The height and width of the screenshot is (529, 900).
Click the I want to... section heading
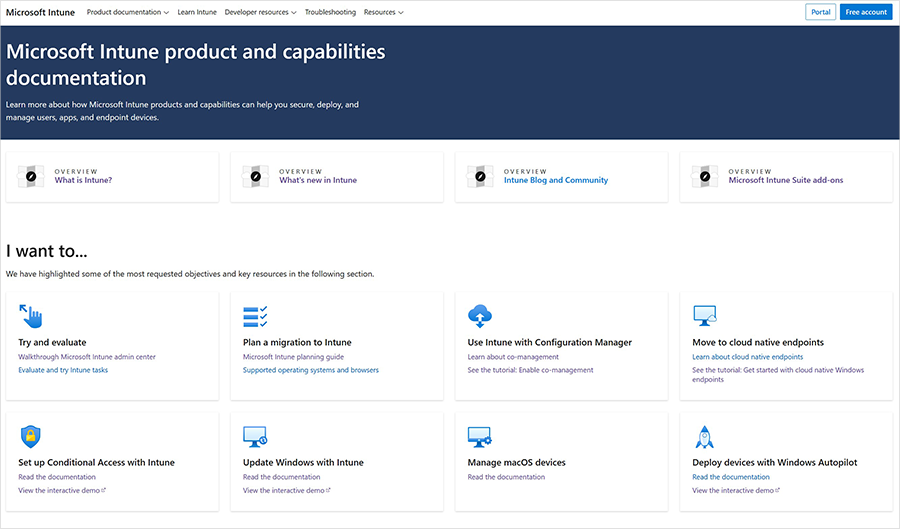[46, 251]
